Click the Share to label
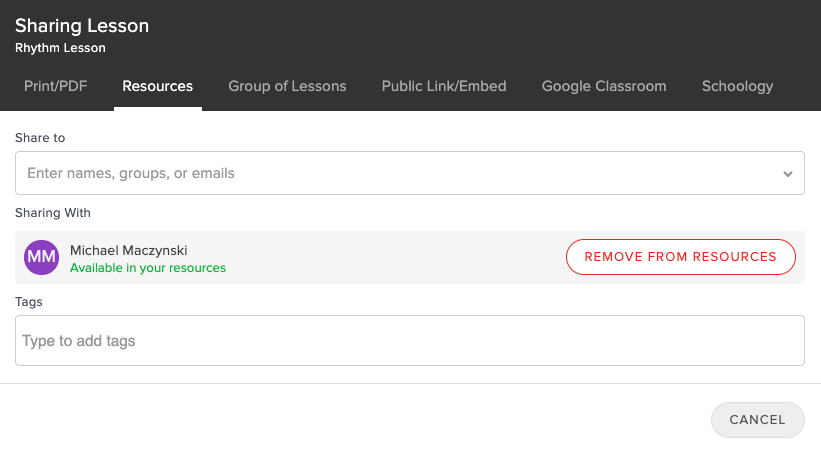 coord(40,138)
